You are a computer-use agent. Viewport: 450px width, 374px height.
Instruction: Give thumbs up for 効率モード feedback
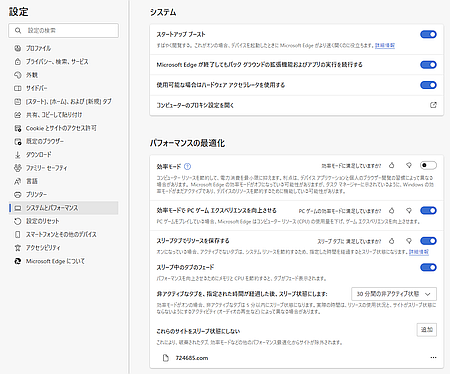coord(392,165)
